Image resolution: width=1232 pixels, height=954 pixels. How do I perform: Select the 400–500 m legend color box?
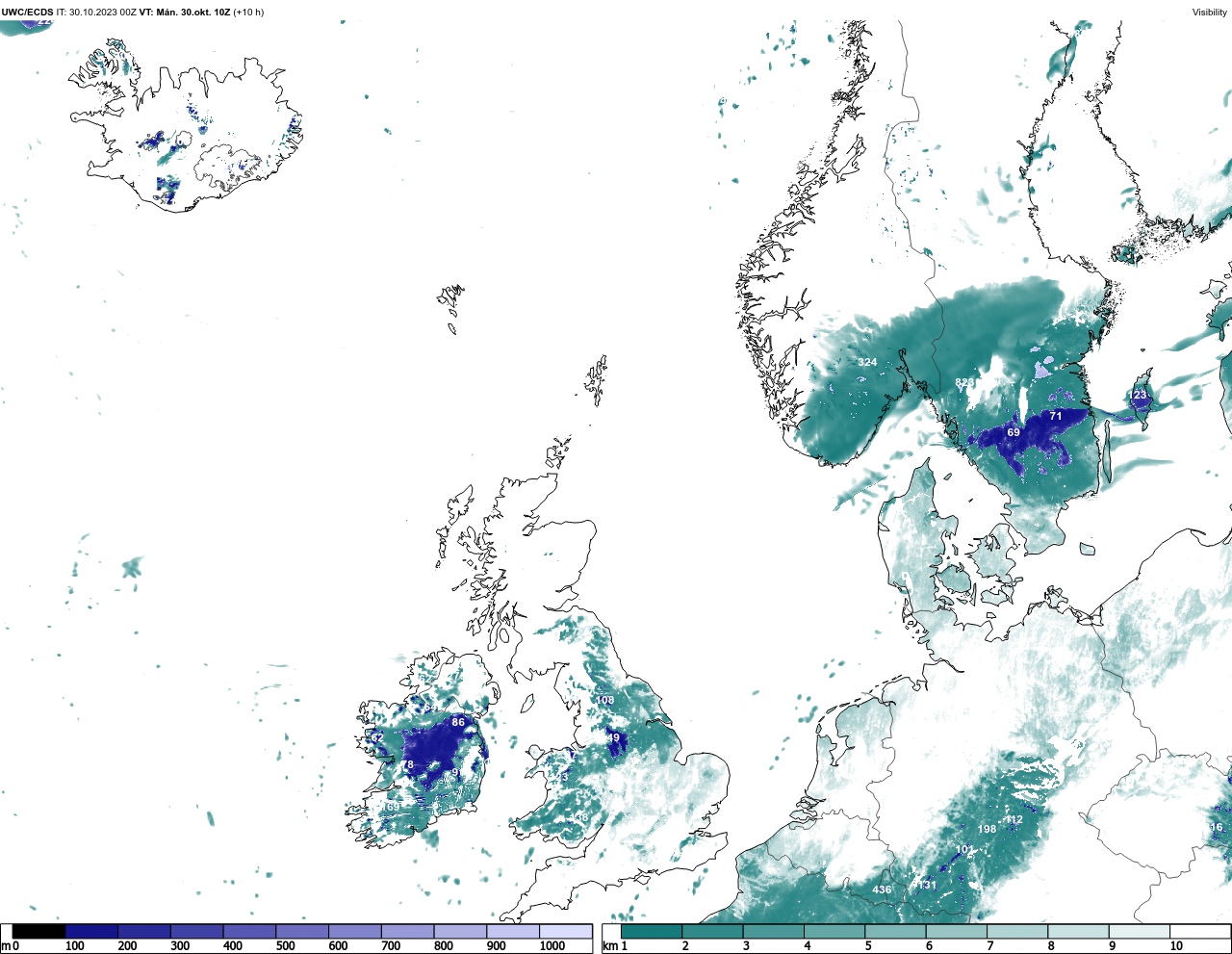[249, 931]
